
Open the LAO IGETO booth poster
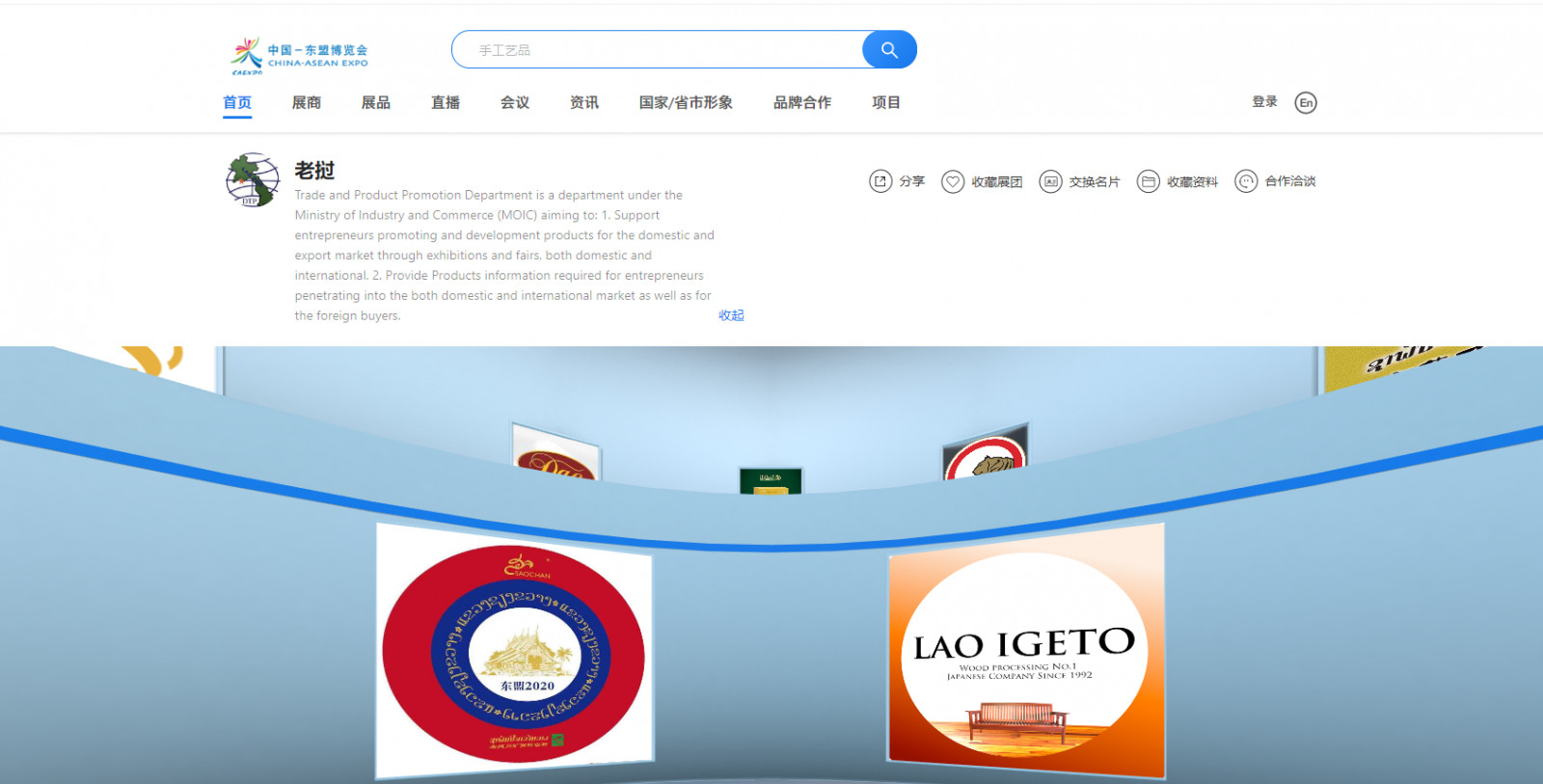pos(1026,651)
